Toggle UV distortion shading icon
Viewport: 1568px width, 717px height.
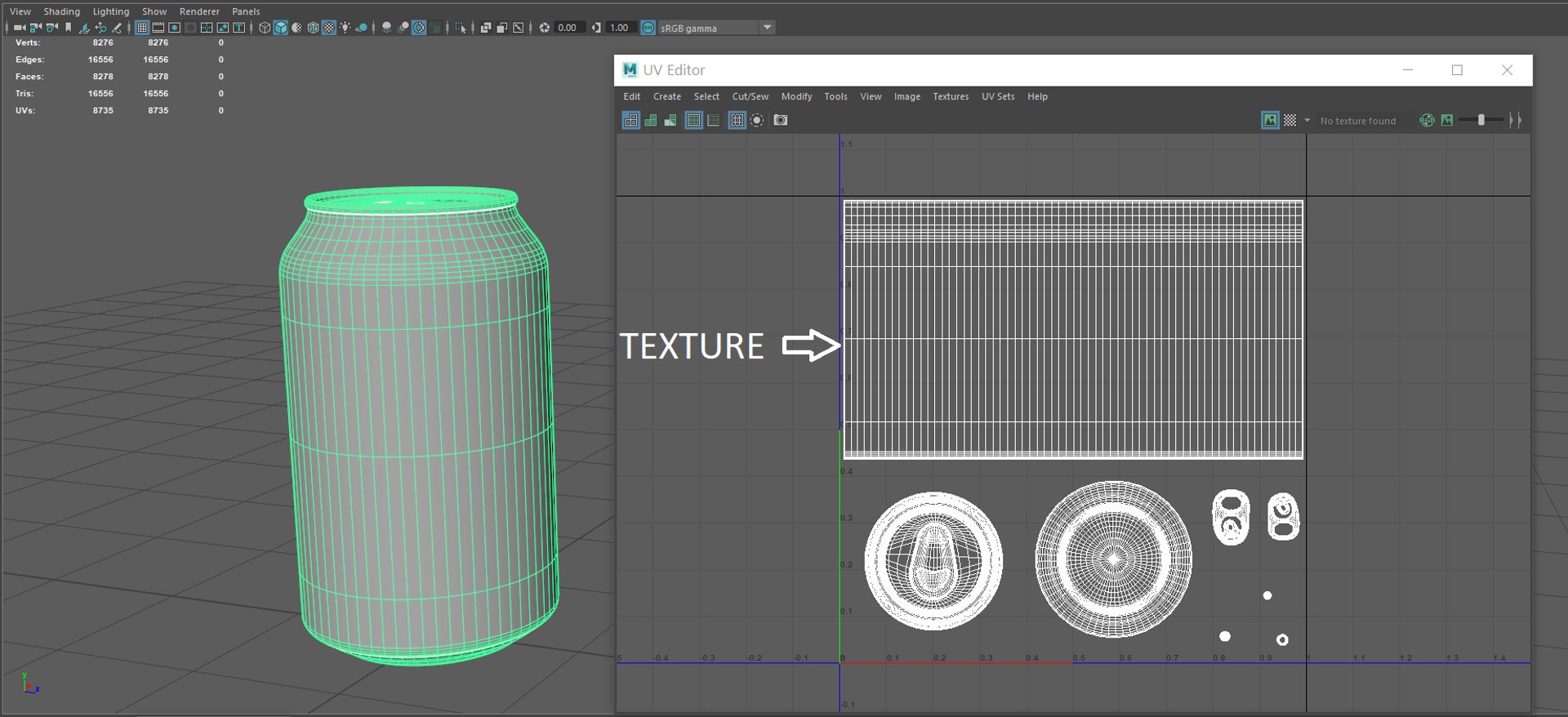pos(670,120)
